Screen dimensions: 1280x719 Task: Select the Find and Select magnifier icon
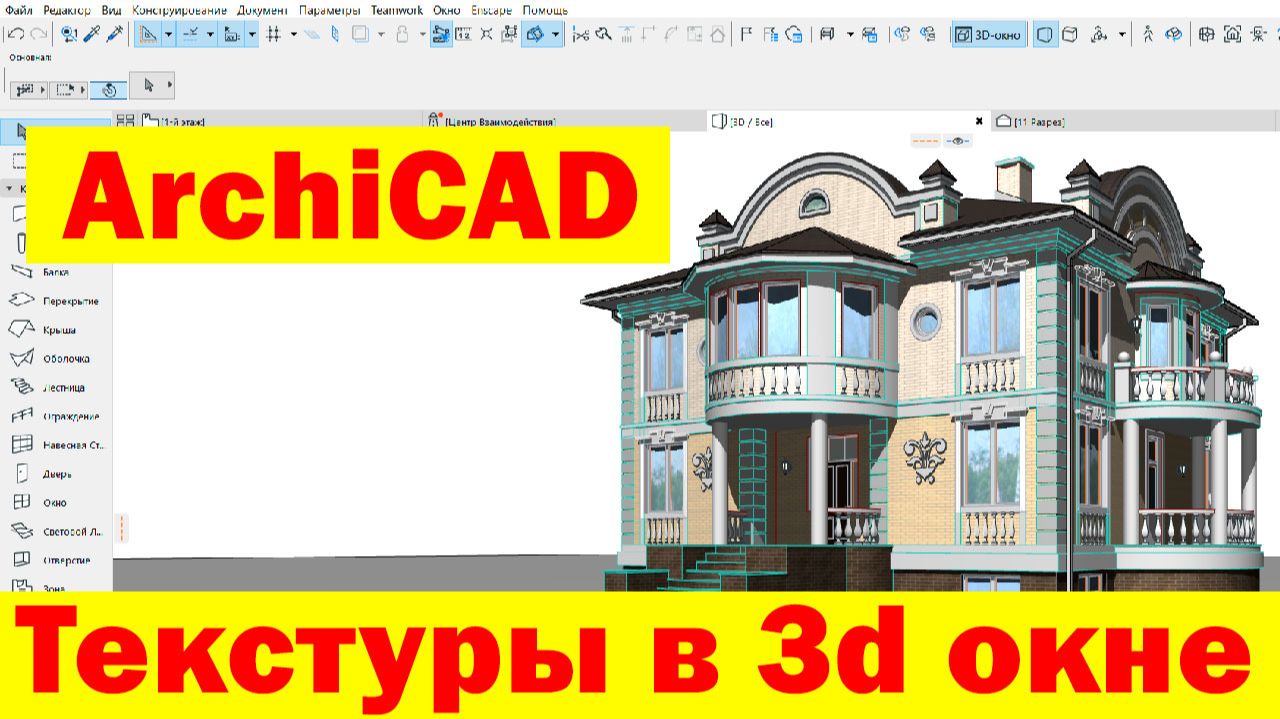point(69,34)
